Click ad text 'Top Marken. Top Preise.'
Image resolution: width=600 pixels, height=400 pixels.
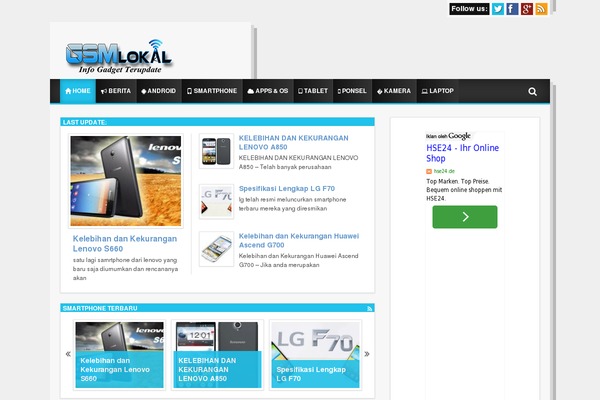(458, 181)
